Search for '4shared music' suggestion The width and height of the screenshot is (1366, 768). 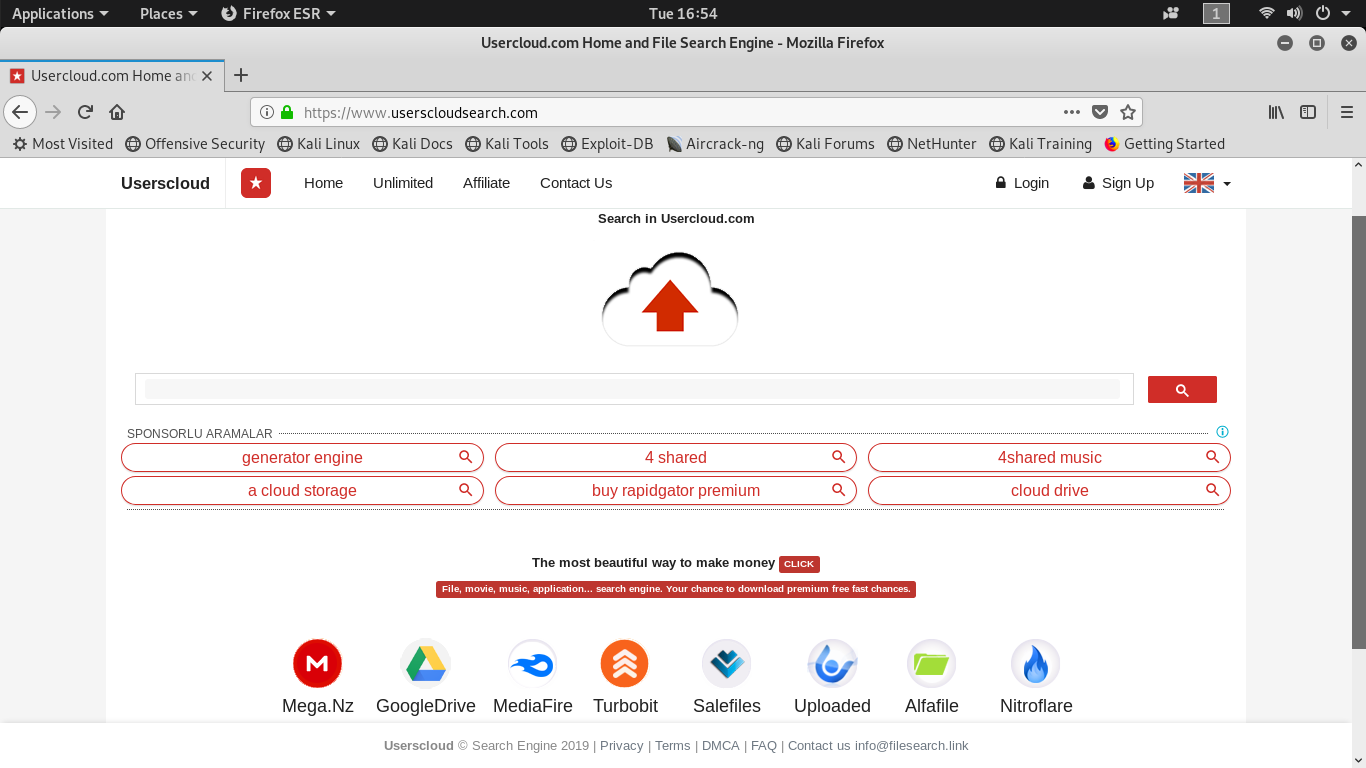pyautogui.click(x=1049, y=458)
